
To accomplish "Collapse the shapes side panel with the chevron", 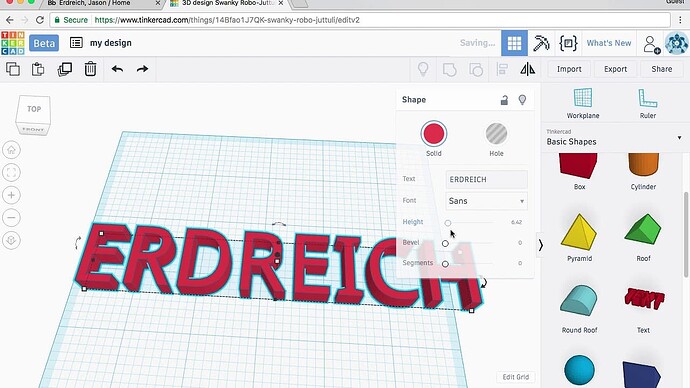I will (x=540, y=245).
